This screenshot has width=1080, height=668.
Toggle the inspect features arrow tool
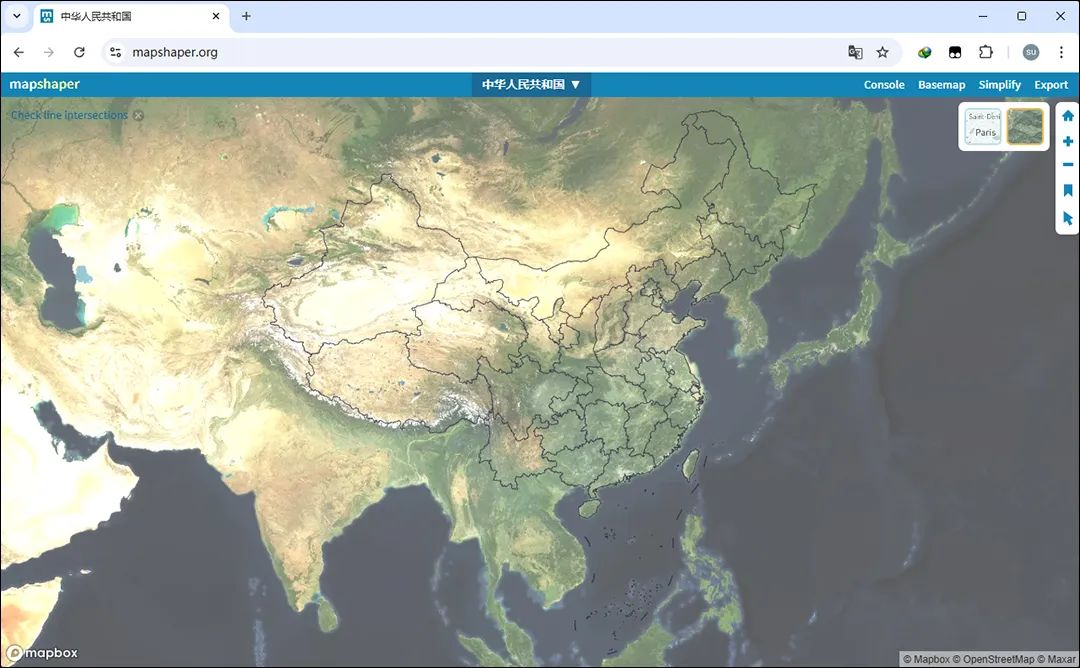(x=1067, y=217)
